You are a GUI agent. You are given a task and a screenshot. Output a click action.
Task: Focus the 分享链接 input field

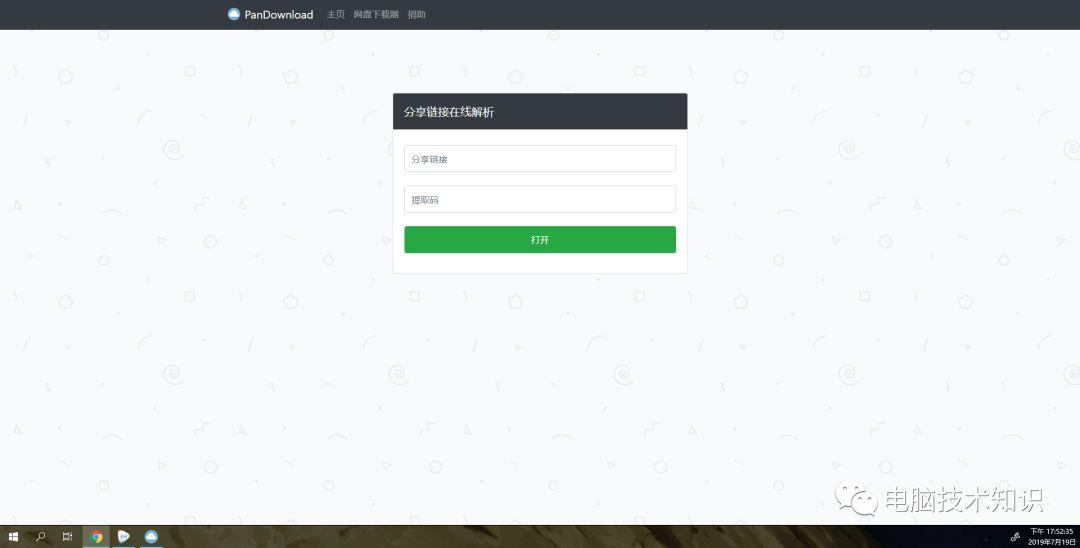[x=540, y=158]
